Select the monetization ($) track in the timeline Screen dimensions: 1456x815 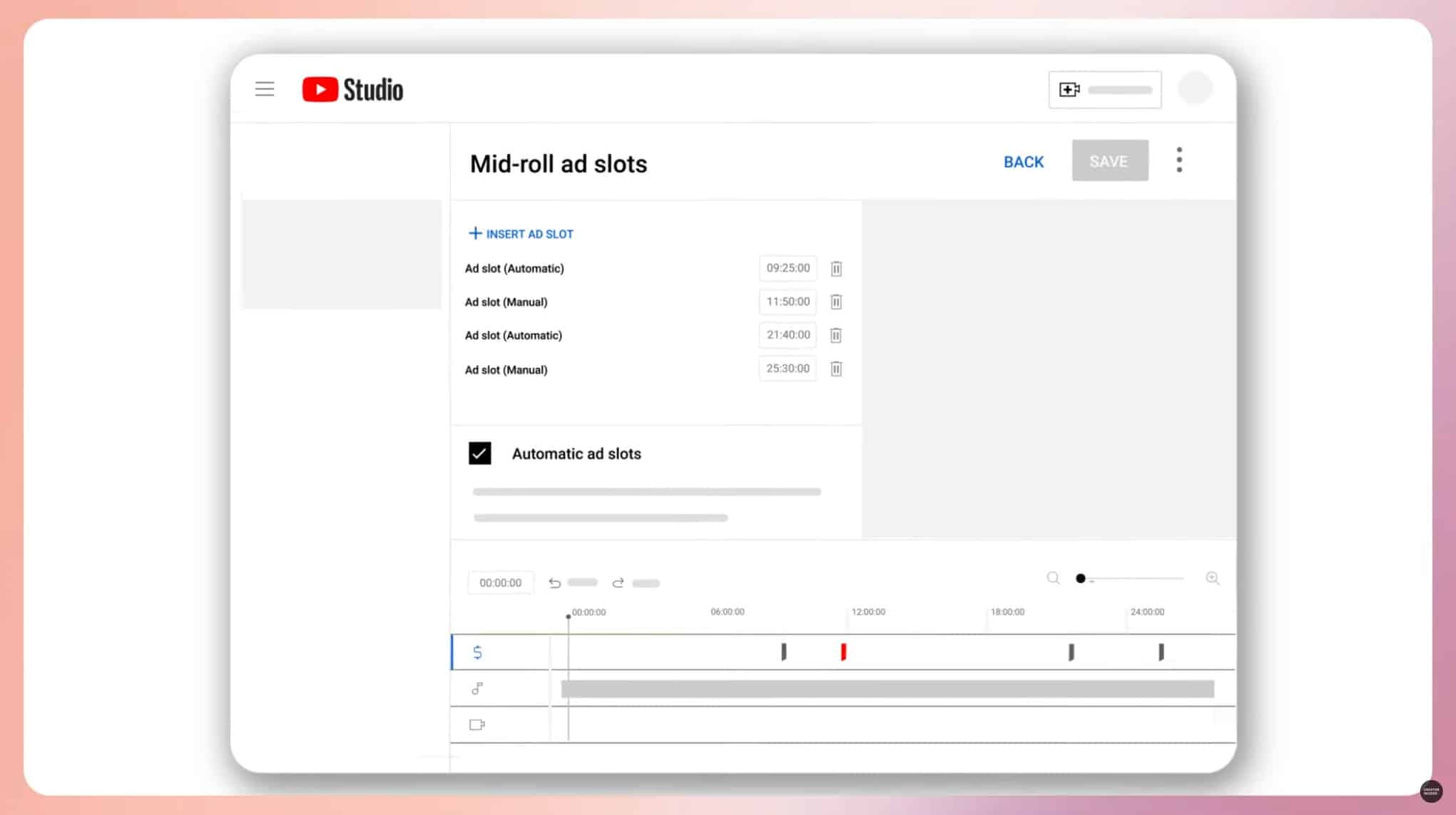[477, 652]
